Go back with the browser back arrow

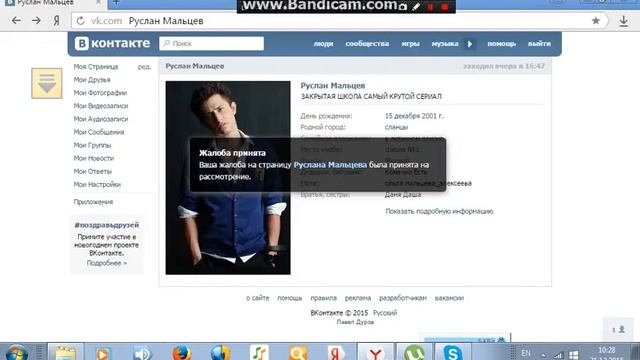16,20
